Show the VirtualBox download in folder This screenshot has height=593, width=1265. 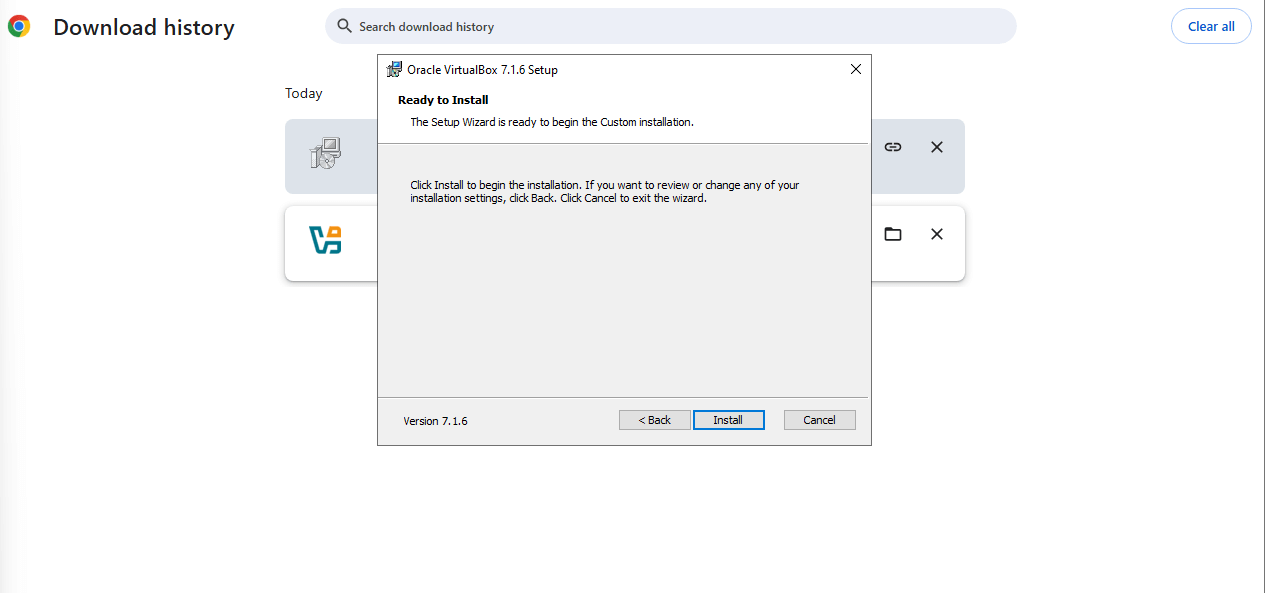893,234
